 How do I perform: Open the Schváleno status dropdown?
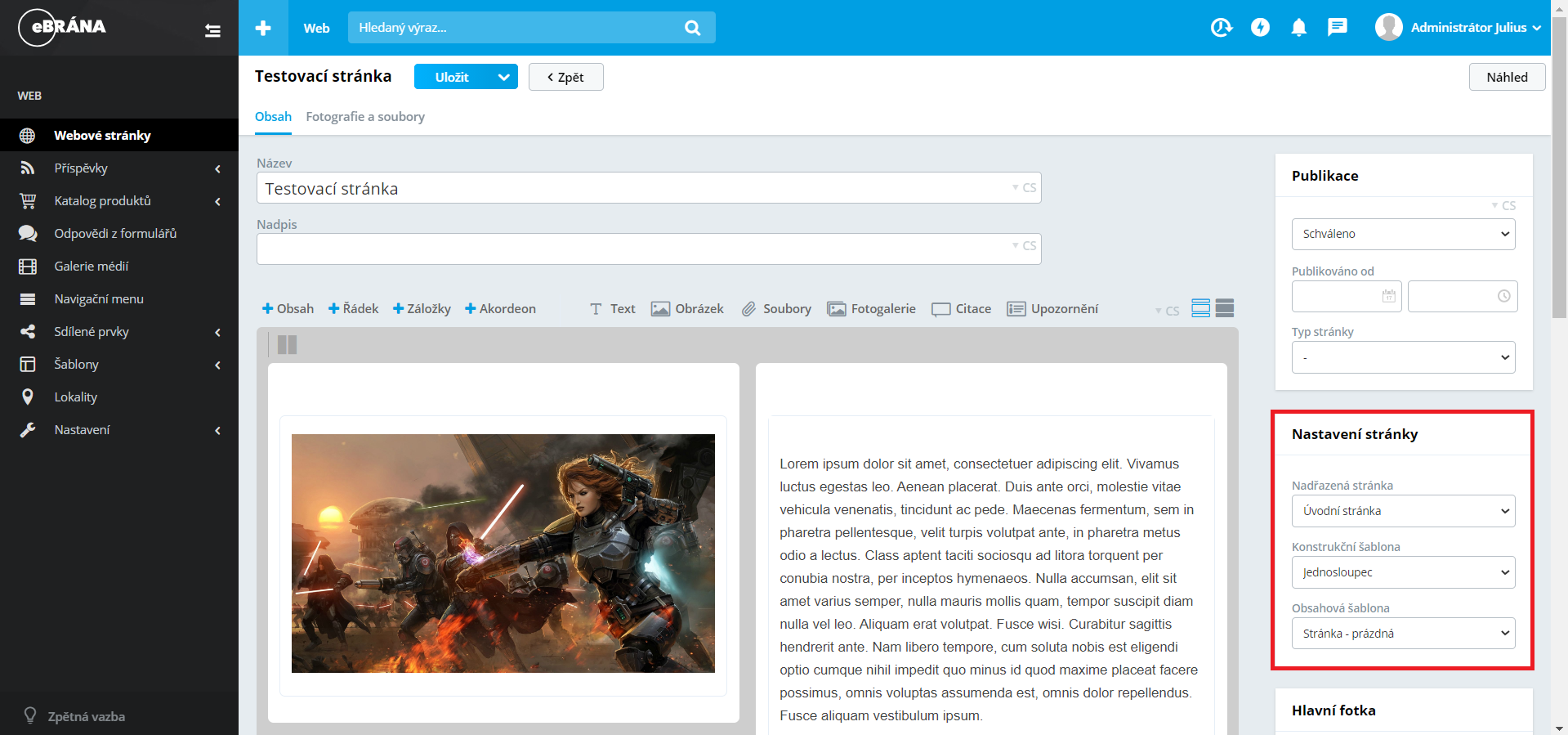click(x=1403, y=234)
